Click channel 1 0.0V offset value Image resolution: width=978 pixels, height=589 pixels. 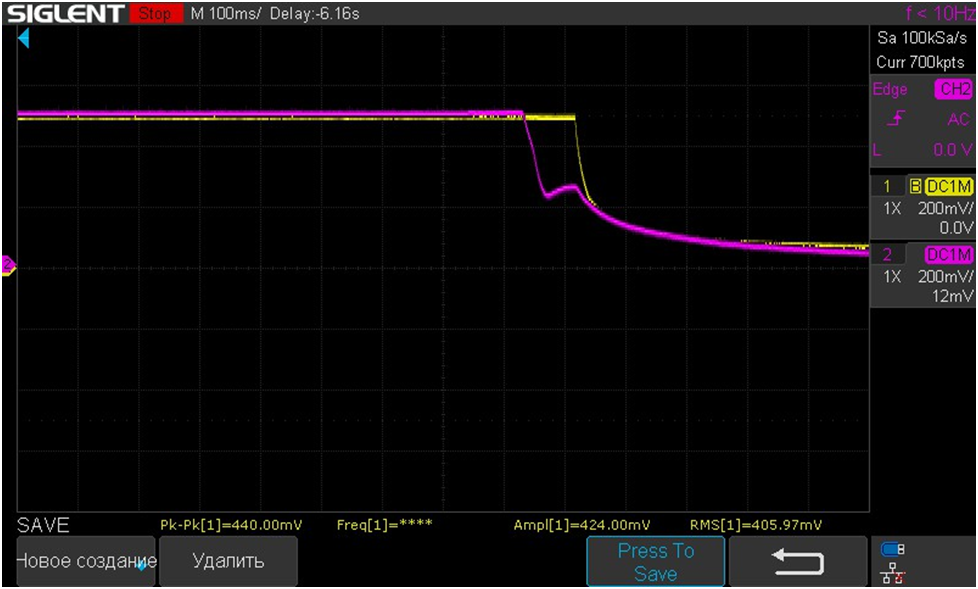pos(956,228)
